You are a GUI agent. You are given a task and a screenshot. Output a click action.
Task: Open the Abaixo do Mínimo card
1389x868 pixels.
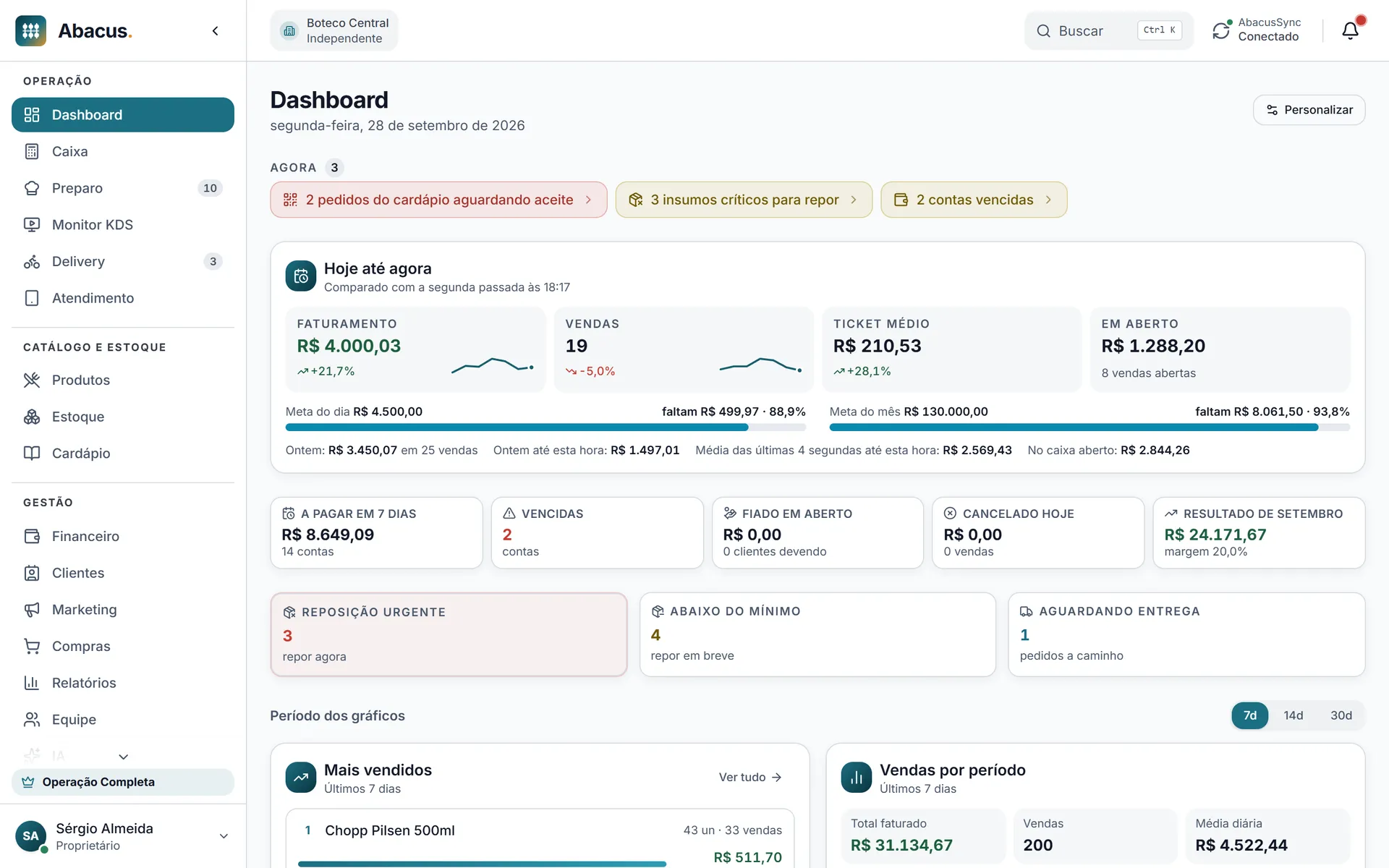[x=817, y=635]
